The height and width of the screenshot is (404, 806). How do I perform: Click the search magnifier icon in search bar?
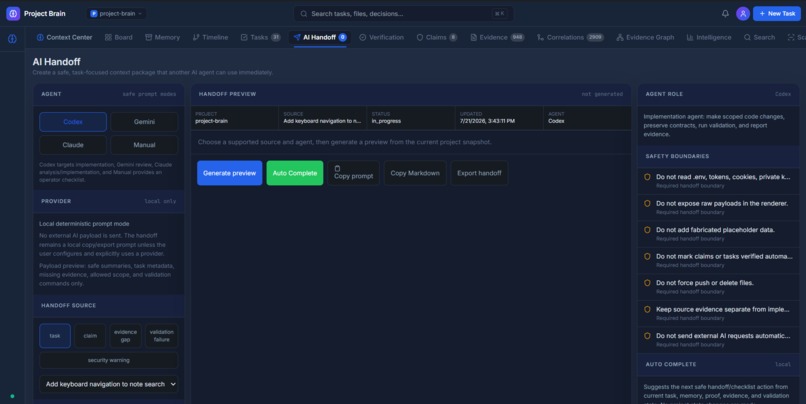pos(304,14)
